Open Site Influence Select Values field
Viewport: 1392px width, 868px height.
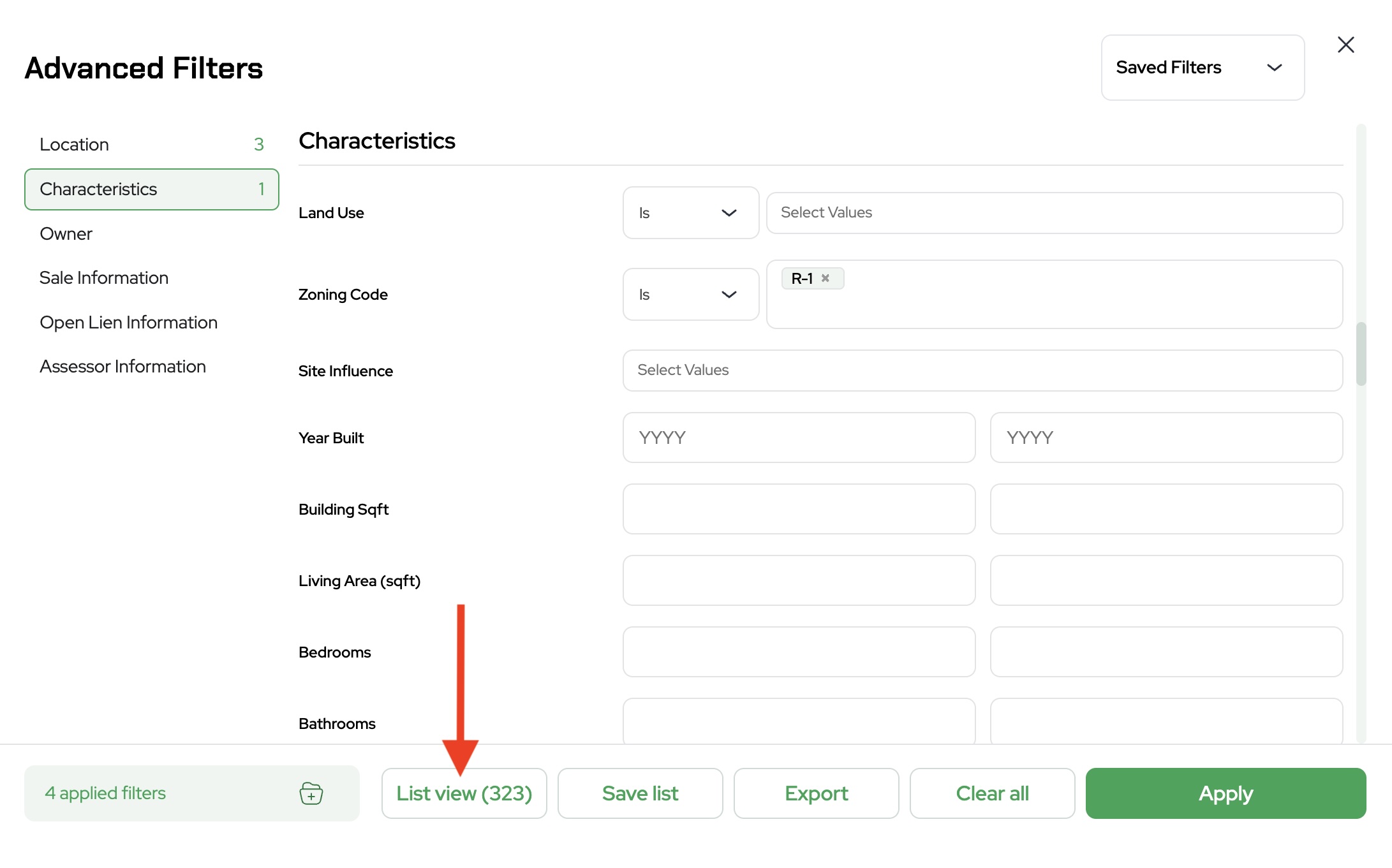pos(982,371)
